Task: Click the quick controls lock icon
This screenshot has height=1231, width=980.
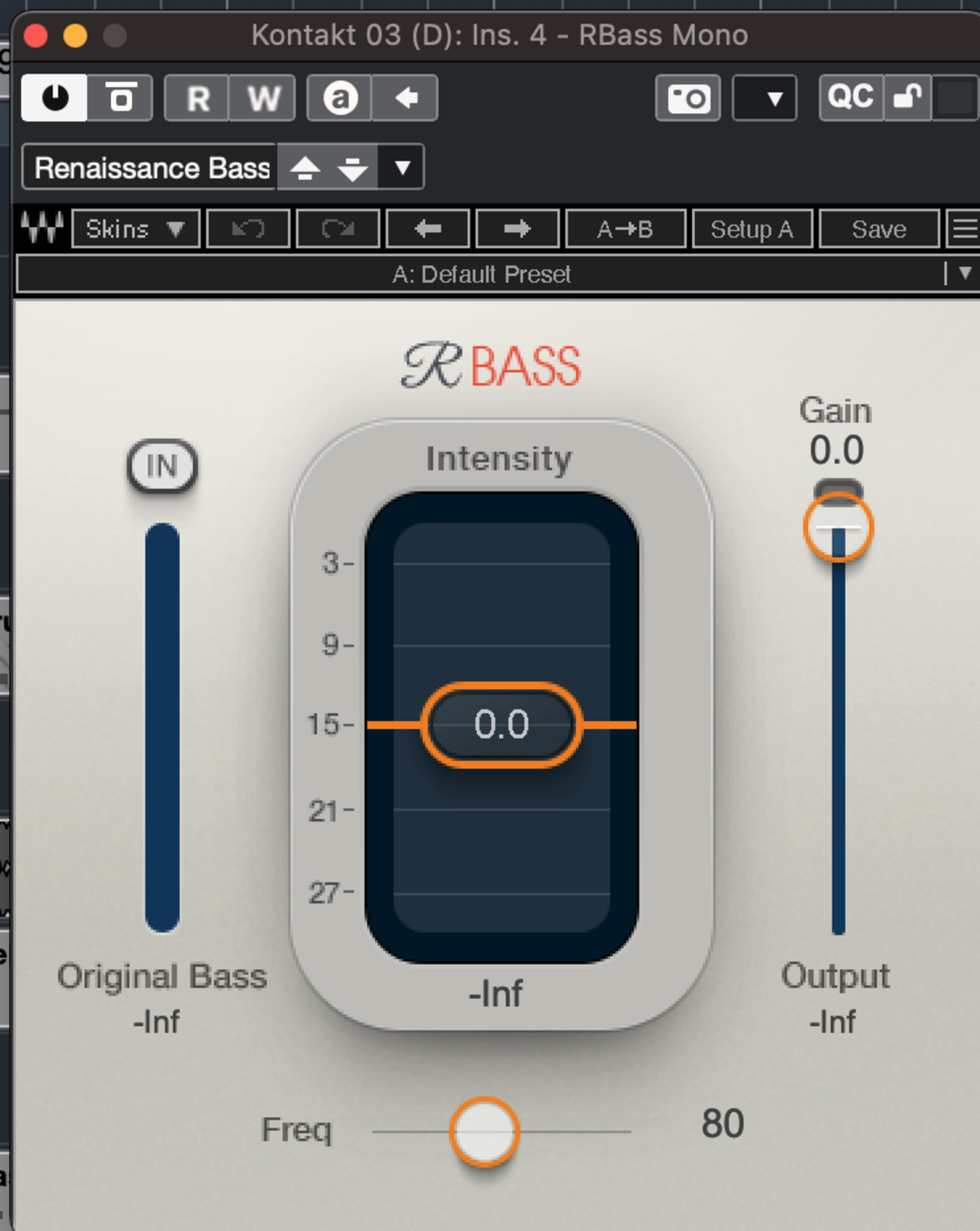Action: (x=908, y=97)
